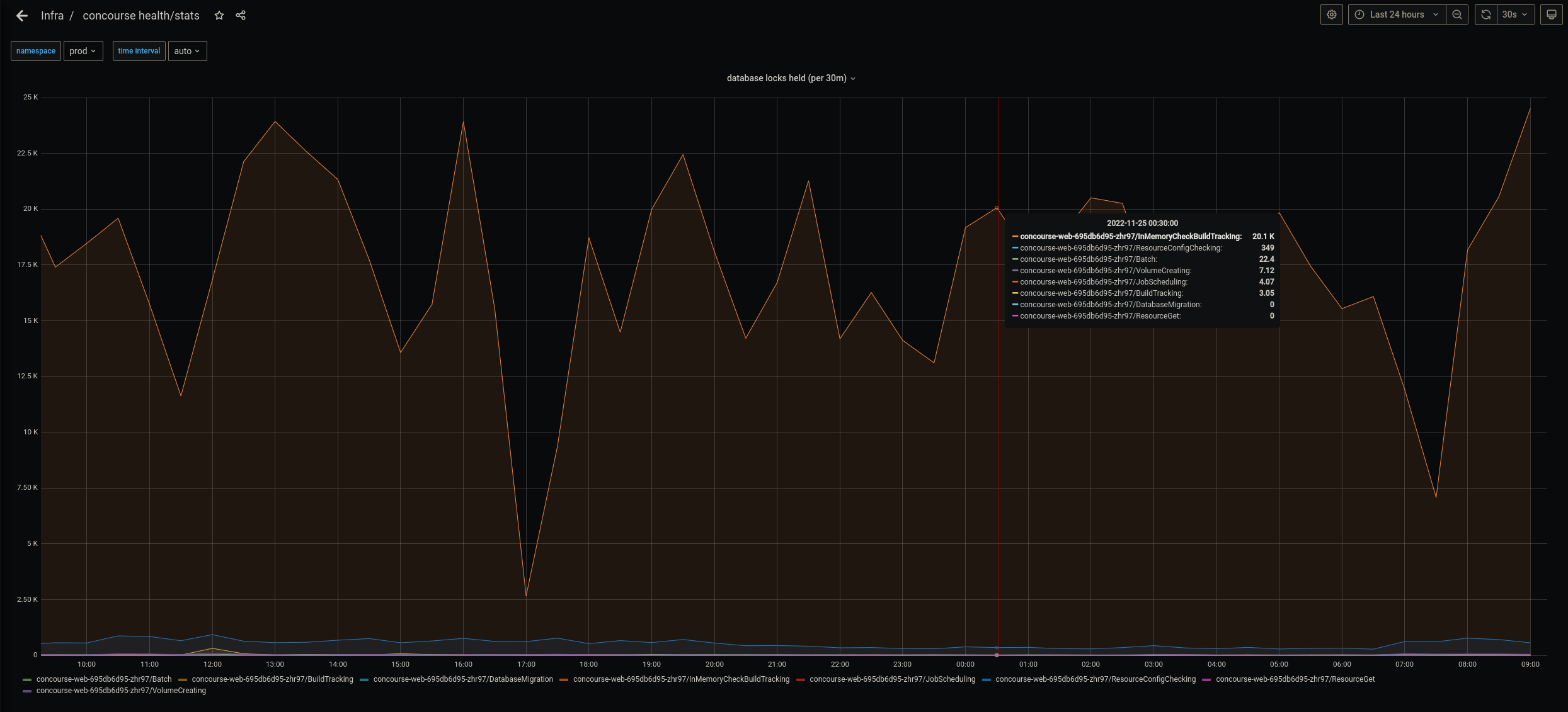
Task: Zoom out the time range
Action: 1456,14
